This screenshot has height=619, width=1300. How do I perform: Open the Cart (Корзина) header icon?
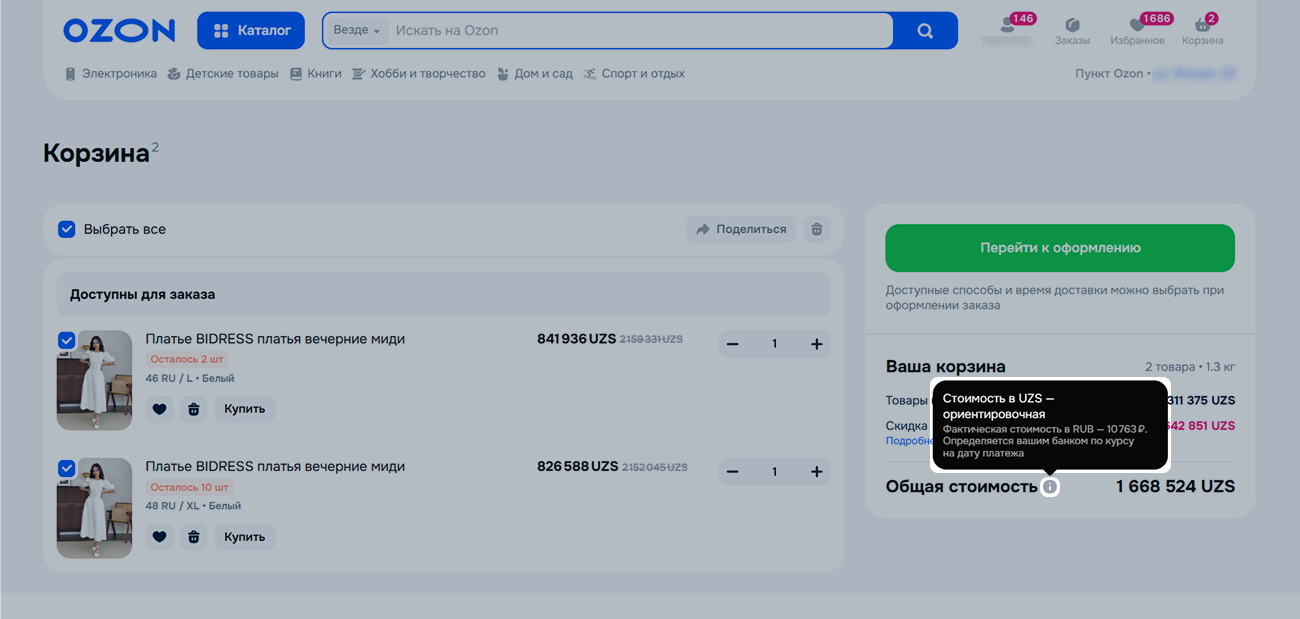click(x=1202, y=30)
